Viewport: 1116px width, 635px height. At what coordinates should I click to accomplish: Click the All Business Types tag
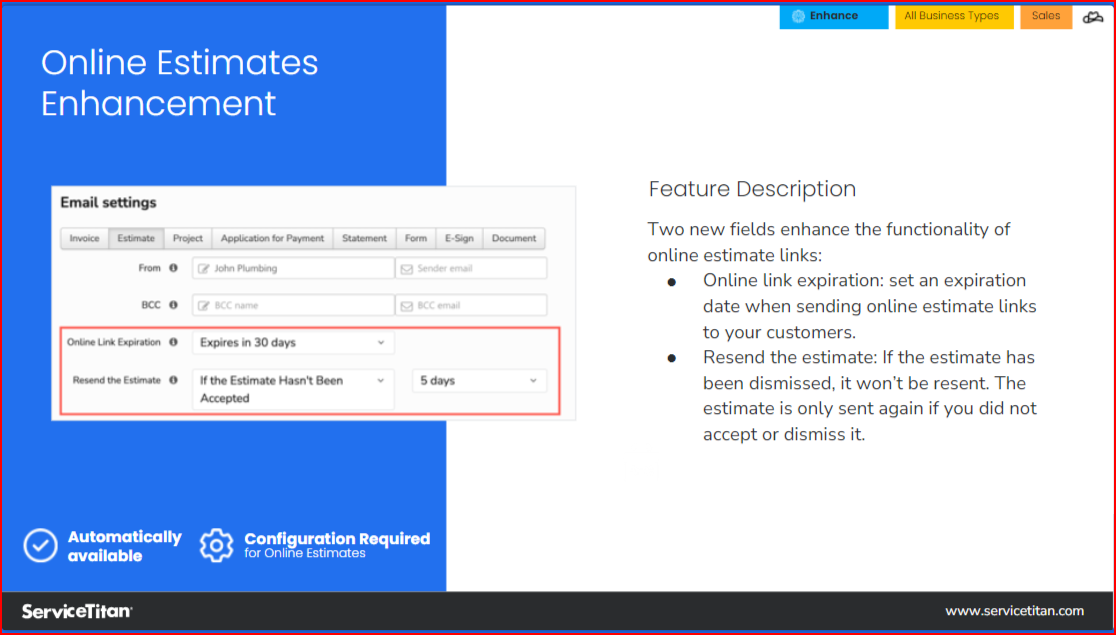click(x=954, y=16)
